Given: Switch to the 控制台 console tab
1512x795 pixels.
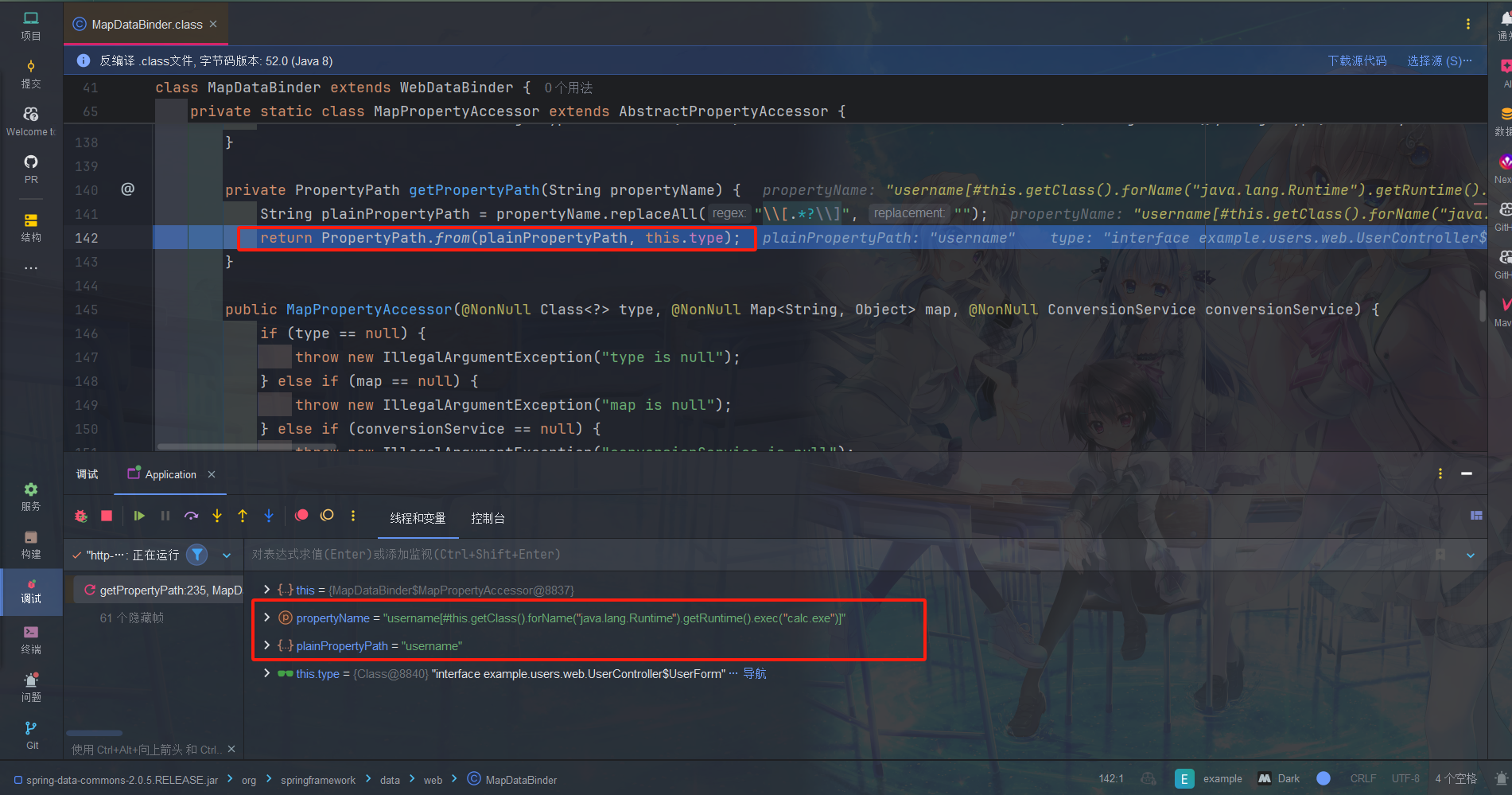Looking at the screenshot, I should point(488,518).
